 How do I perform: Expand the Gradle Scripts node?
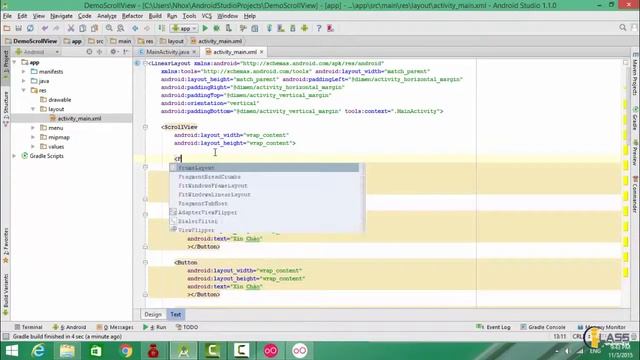(x=15, y=156)
